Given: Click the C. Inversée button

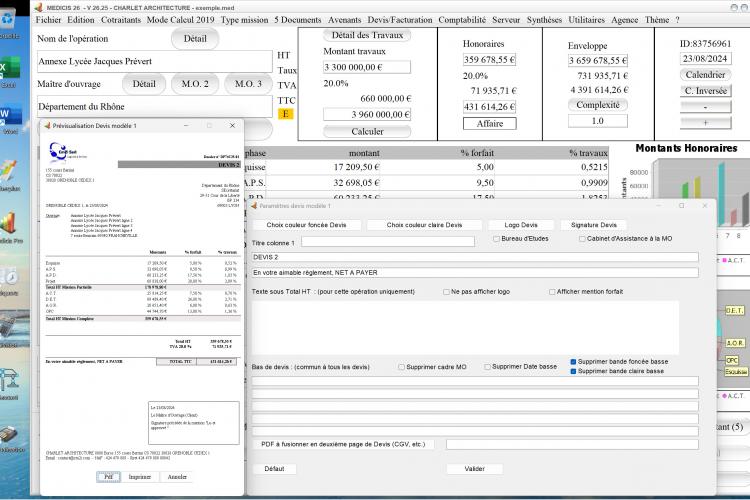Looking at the screenshot, I should [706, 91].
